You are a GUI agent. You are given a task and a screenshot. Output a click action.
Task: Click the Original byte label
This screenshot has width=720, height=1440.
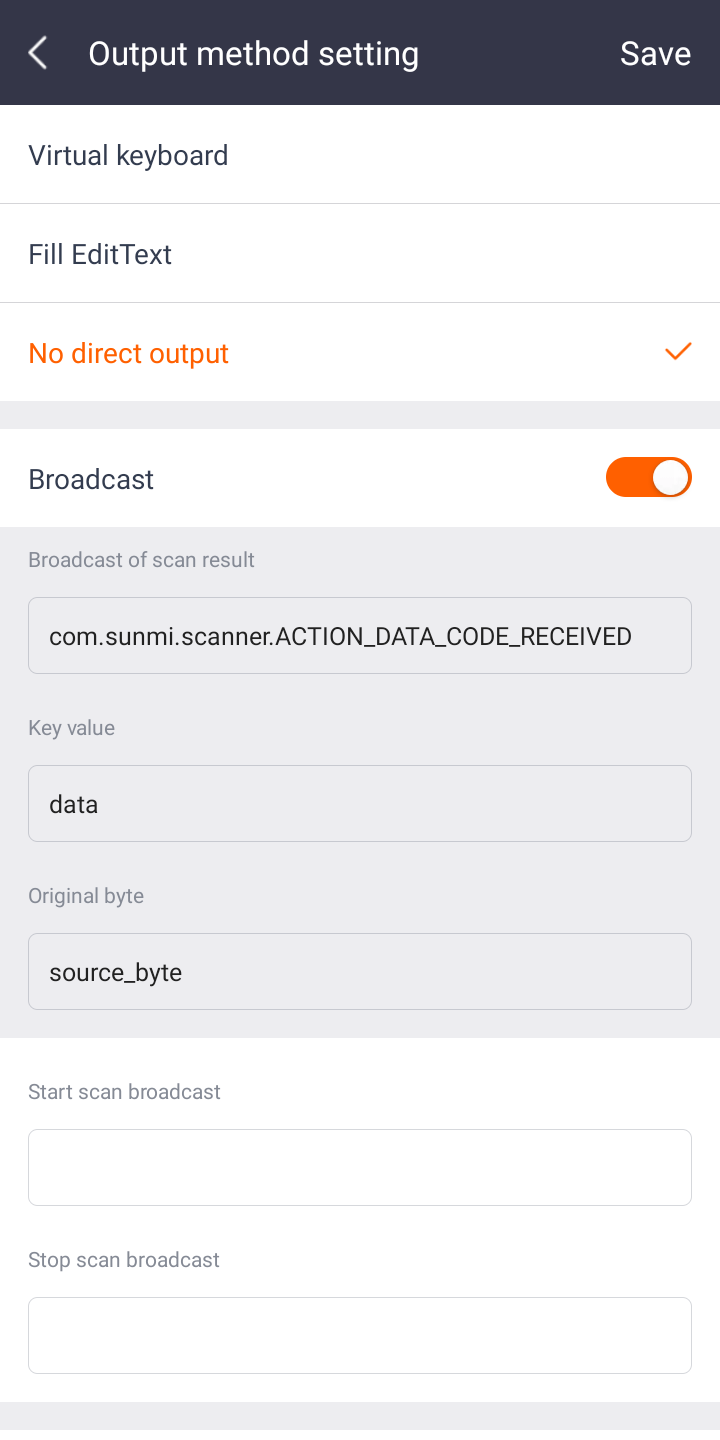86,896
